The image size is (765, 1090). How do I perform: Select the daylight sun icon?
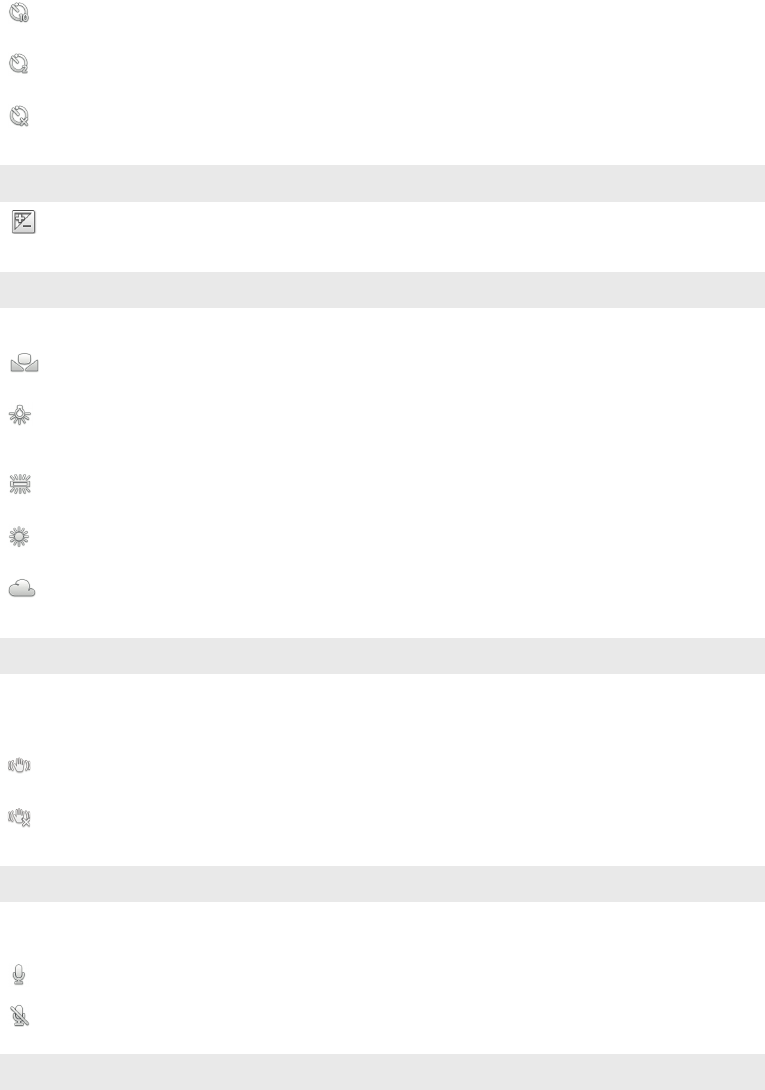pos(21,537)
